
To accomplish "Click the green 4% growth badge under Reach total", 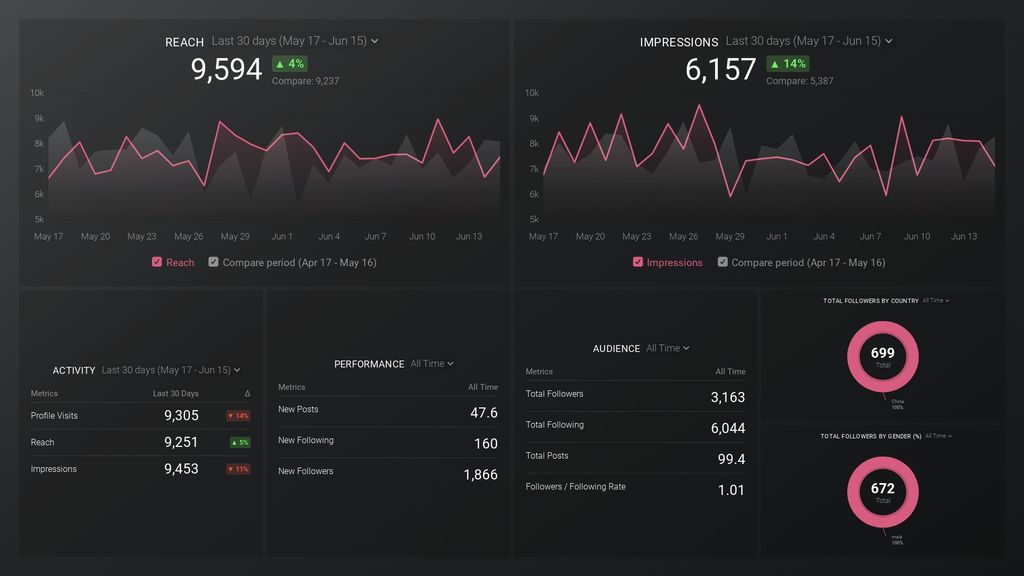I will [290, 63].
